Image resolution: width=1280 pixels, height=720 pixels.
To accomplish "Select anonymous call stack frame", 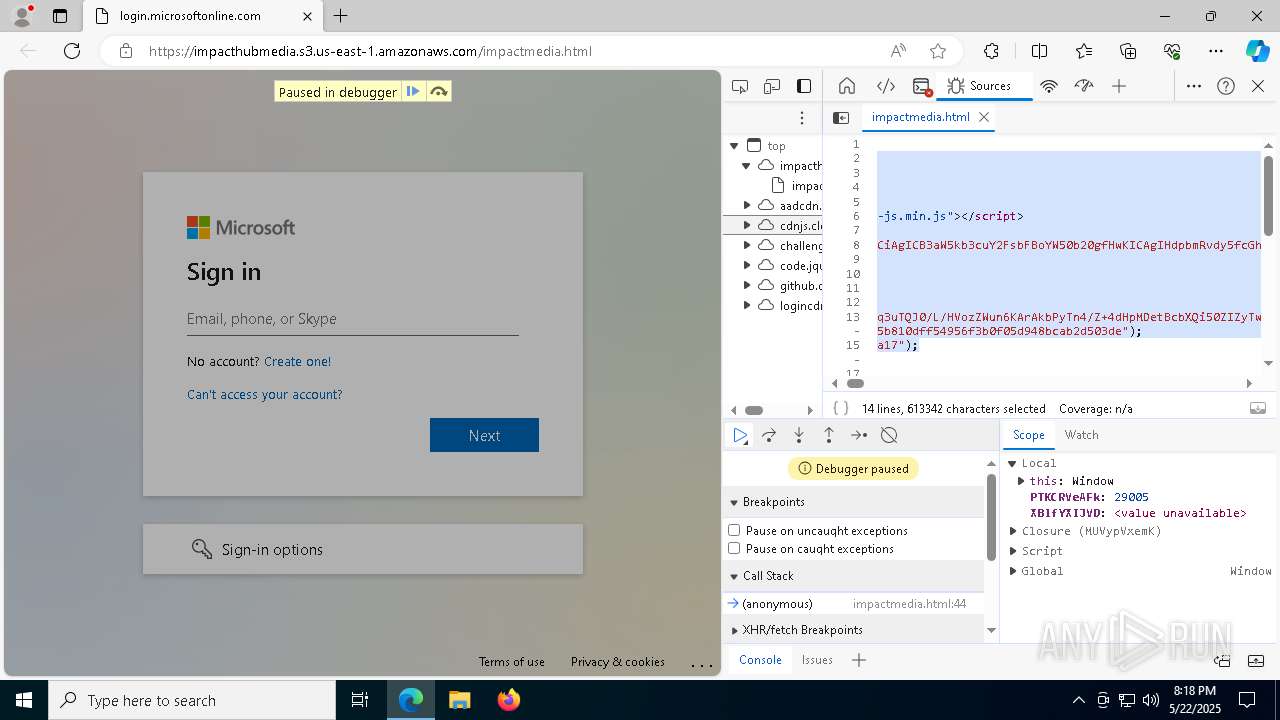I will (853, 604).
